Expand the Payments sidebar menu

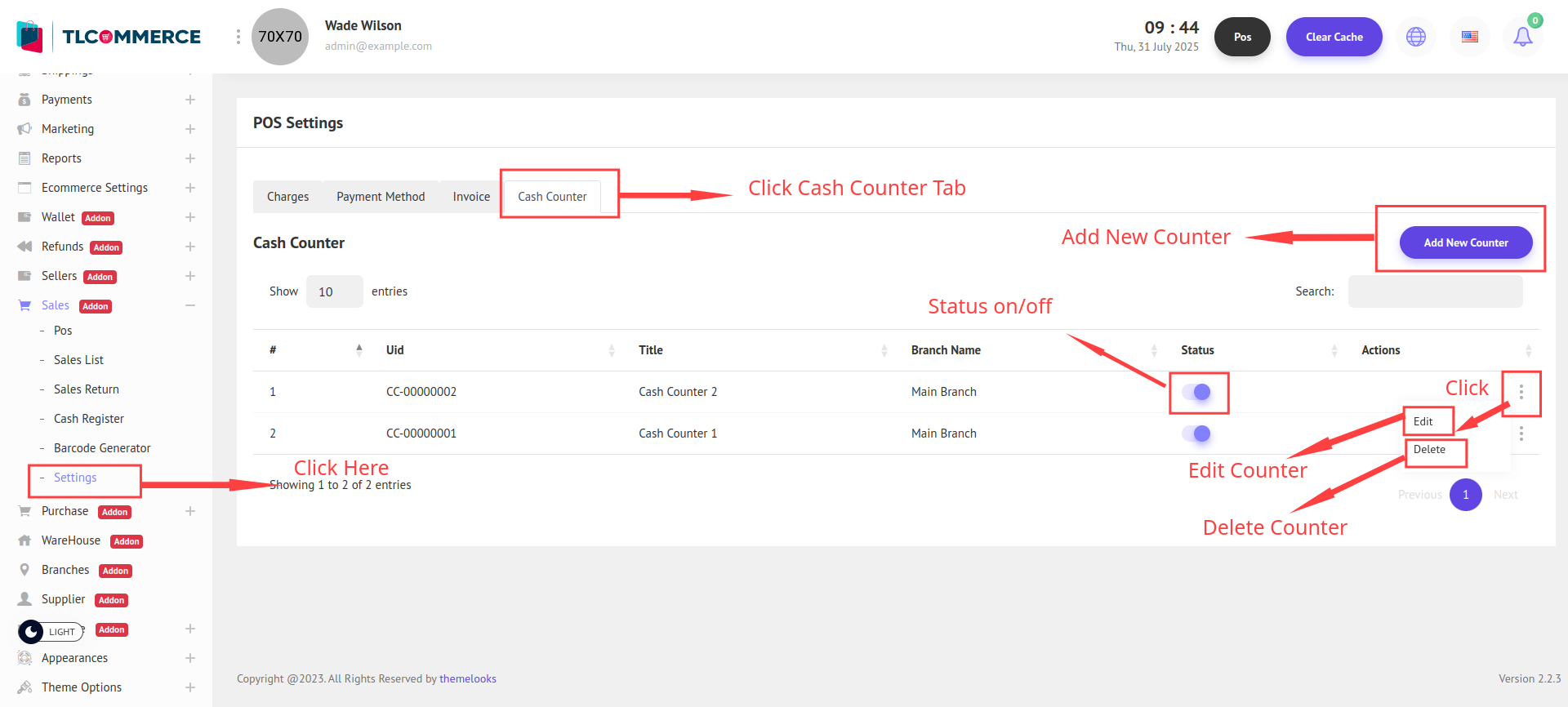pyautogui.click(x=189, y=100)
